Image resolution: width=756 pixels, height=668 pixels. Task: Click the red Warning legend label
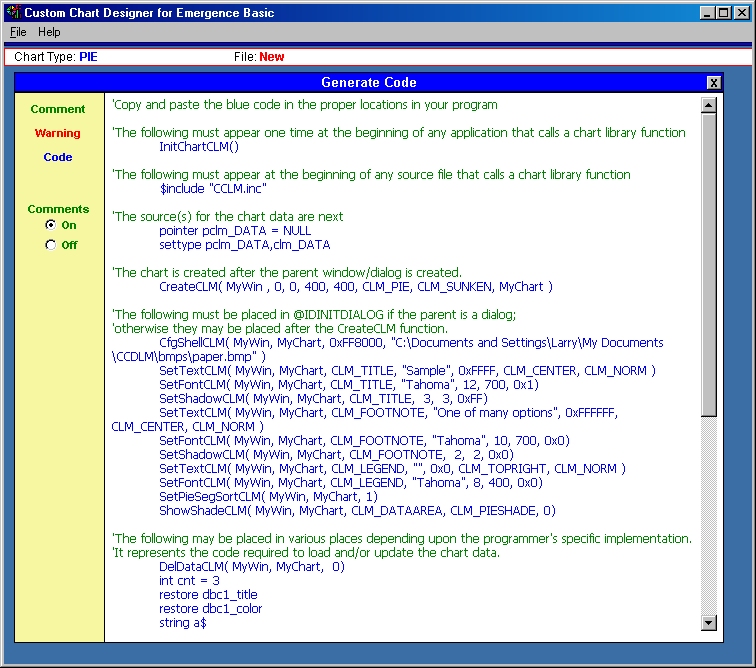click(58, 133)
